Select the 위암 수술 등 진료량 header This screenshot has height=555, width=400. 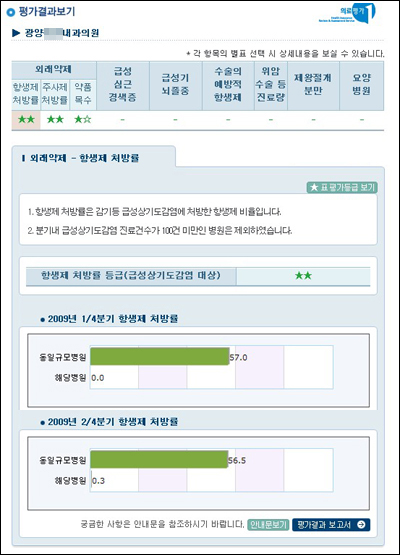coord(271,85)
